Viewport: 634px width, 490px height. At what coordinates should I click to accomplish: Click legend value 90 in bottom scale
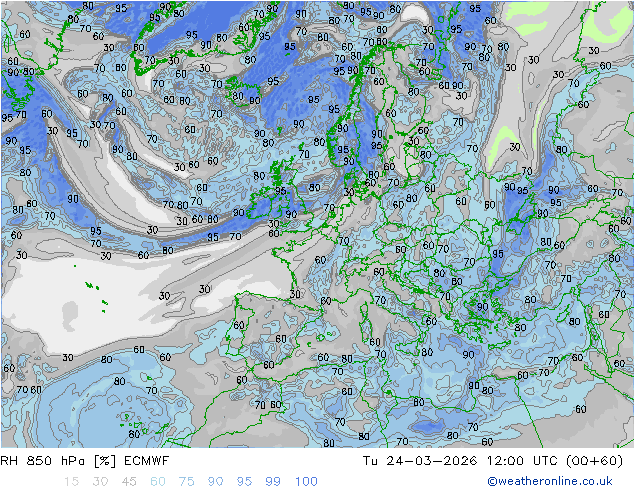click(215, 481)
